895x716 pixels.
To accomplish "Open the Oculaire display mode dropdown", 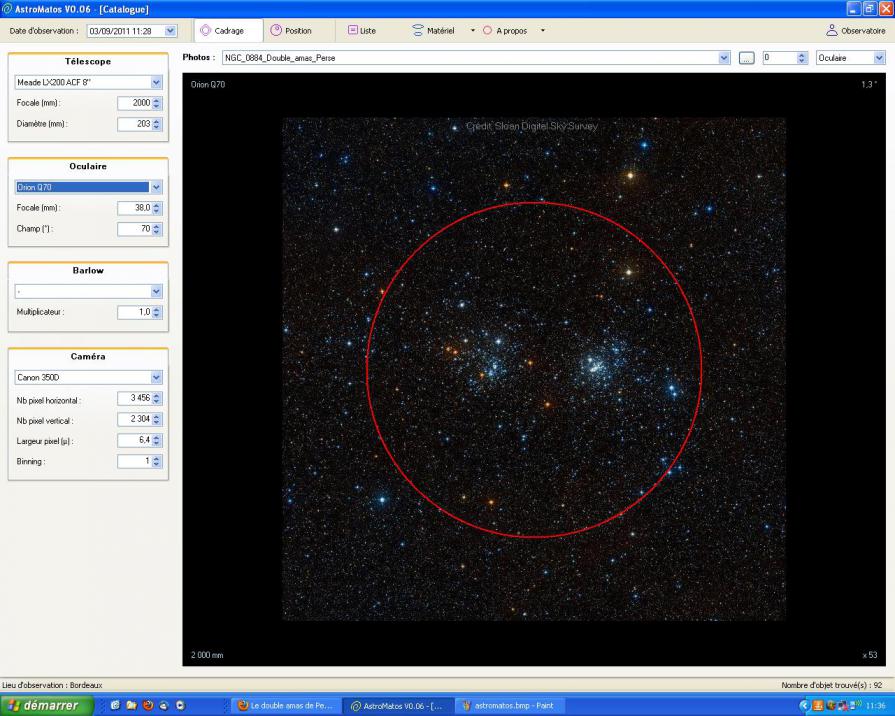I will pos(878,58).
